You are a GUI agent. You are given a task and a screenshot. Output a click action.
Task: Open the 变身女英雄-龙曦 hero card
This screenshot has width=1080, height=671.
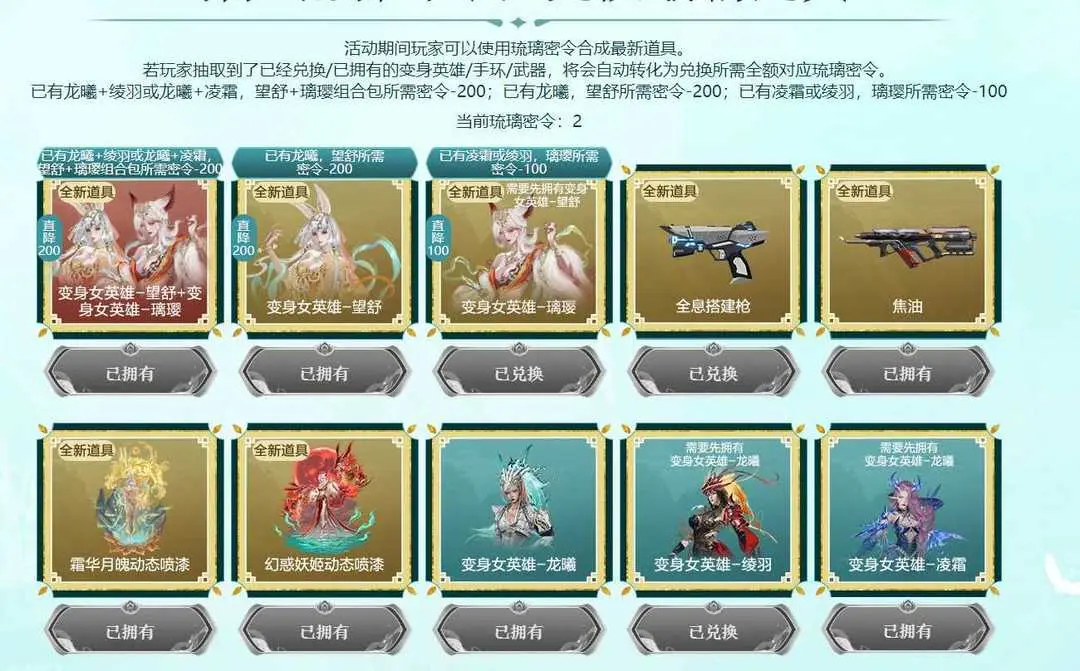[519, 510]
